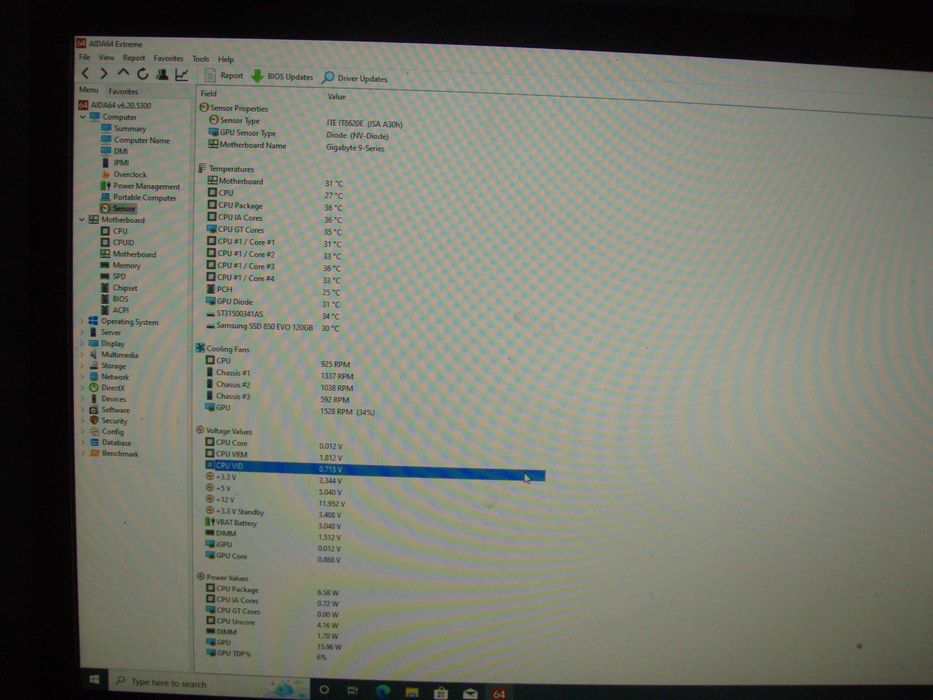The height and width of the screenshot is (700, 933).
Task: Click the taskbar search box
Action: (x=209, y=684)
